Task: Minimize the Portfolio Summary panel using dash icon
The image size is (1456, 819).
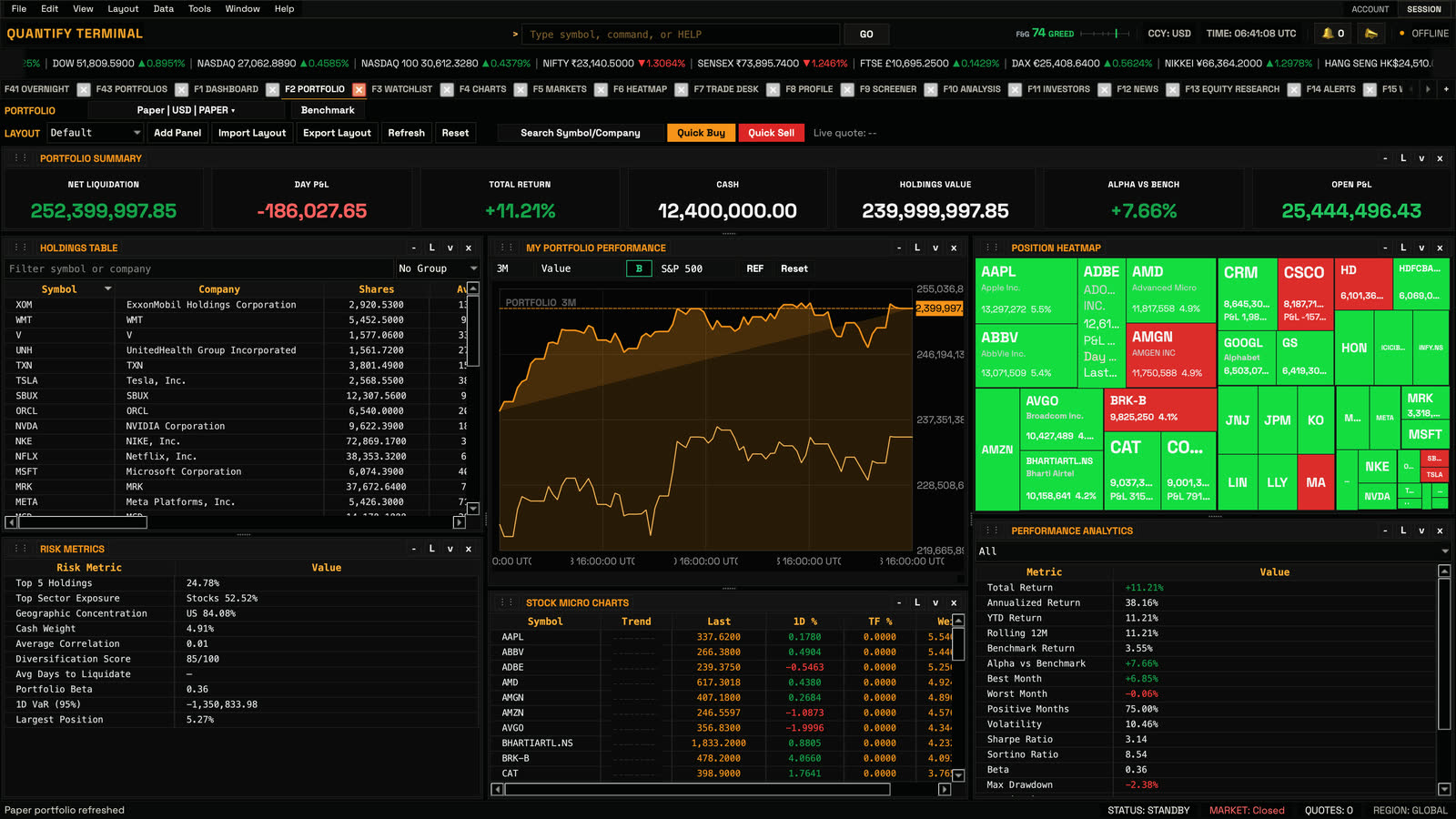Action: pos(1385,158)
